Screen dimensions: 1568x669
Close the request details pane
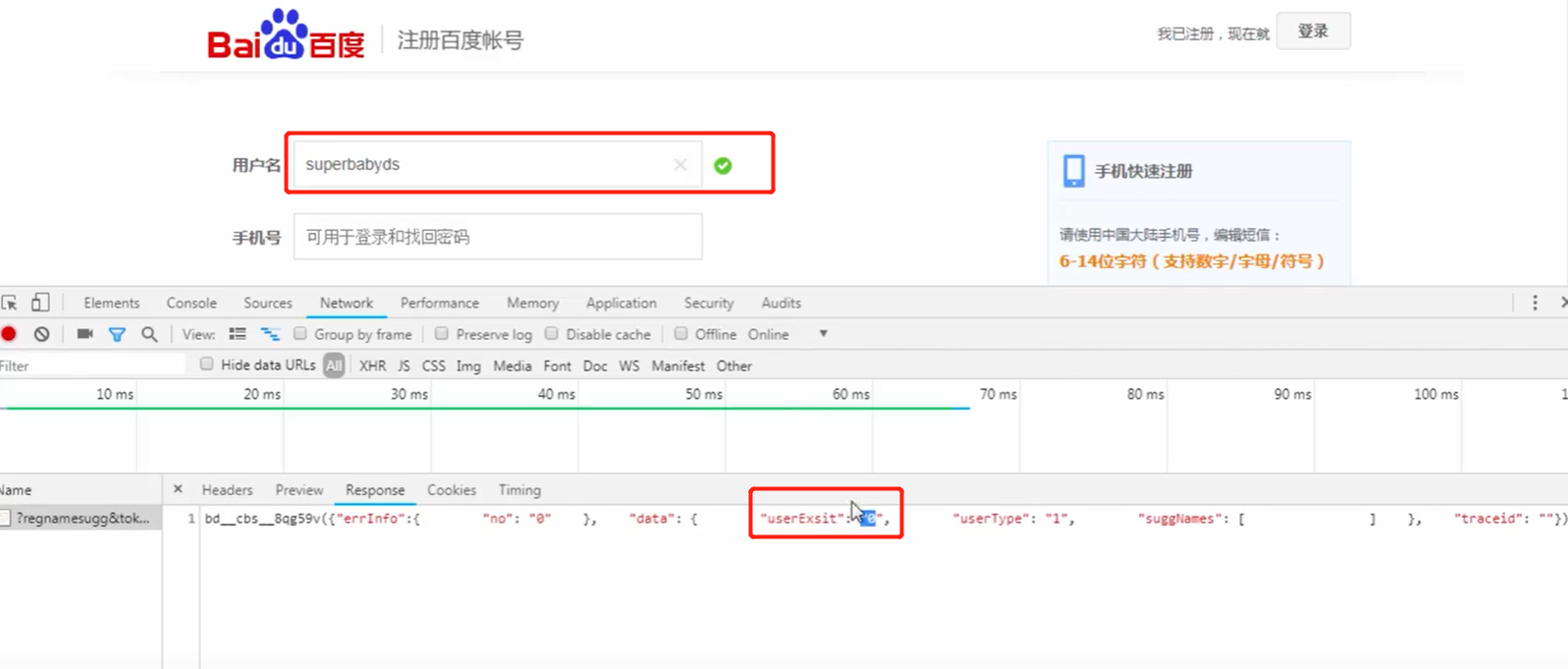[178, 488]
